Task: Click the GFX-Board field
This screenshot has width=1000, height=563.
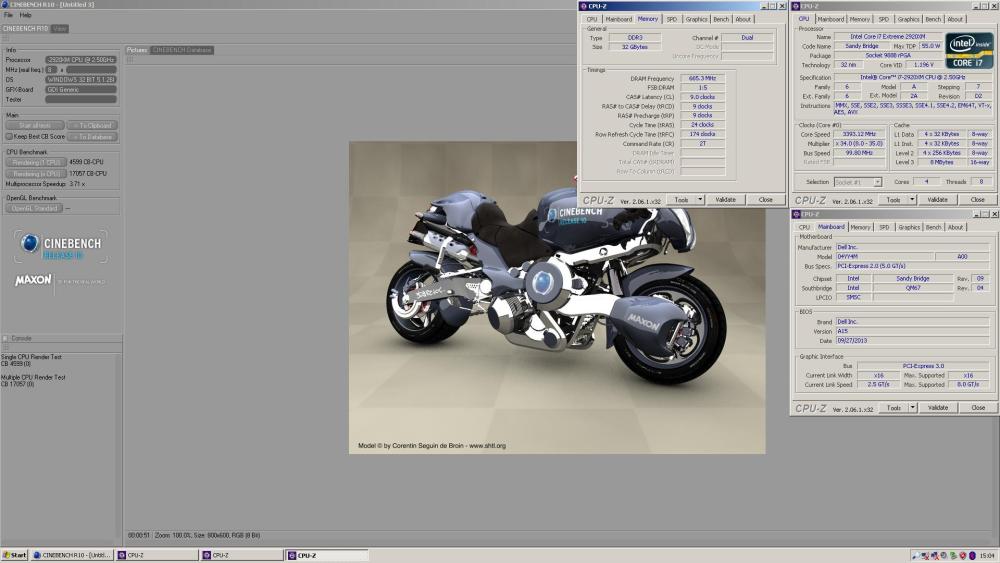Action: pyautogui.click(x=80, y=89)
